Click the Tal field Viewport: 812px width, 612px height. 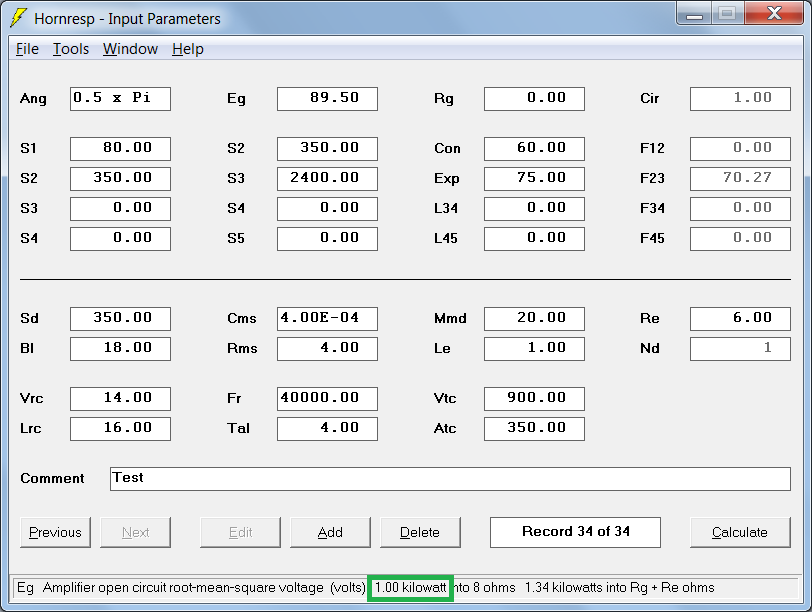(327, 429)
